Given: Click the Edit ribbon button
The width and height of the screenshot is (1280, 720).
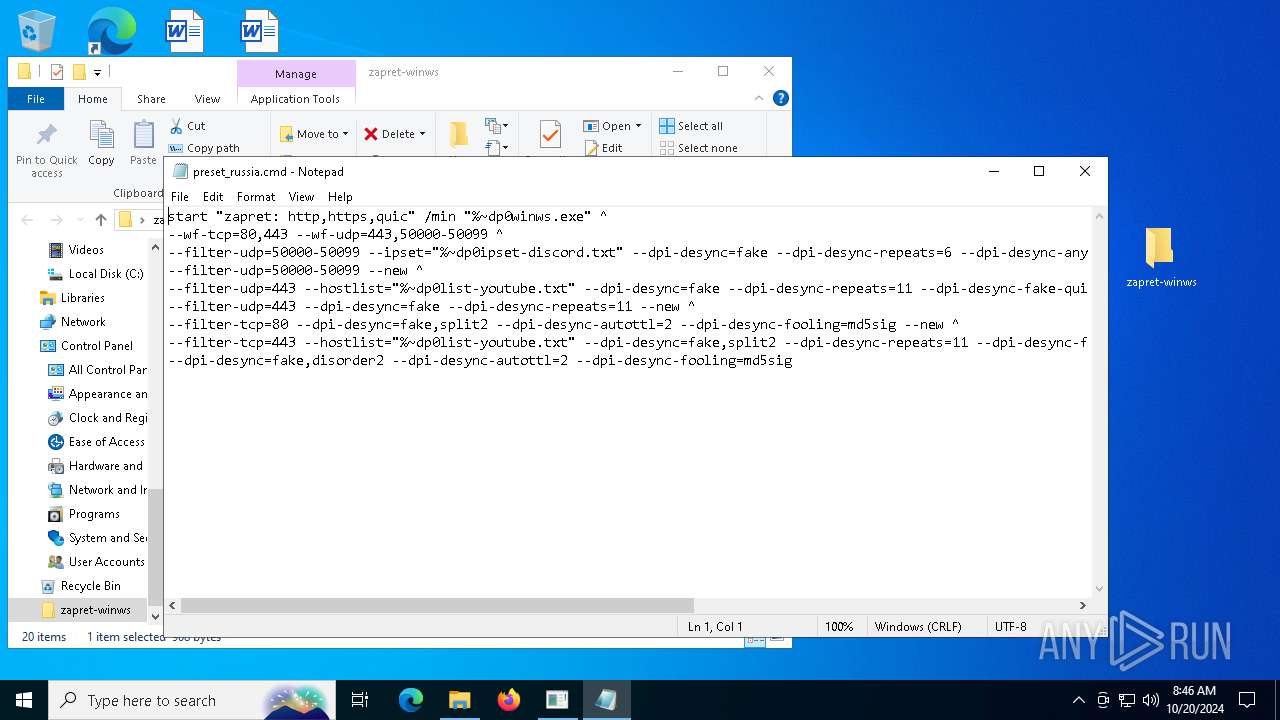Looking at the screenshot, I should coord(603,148).
